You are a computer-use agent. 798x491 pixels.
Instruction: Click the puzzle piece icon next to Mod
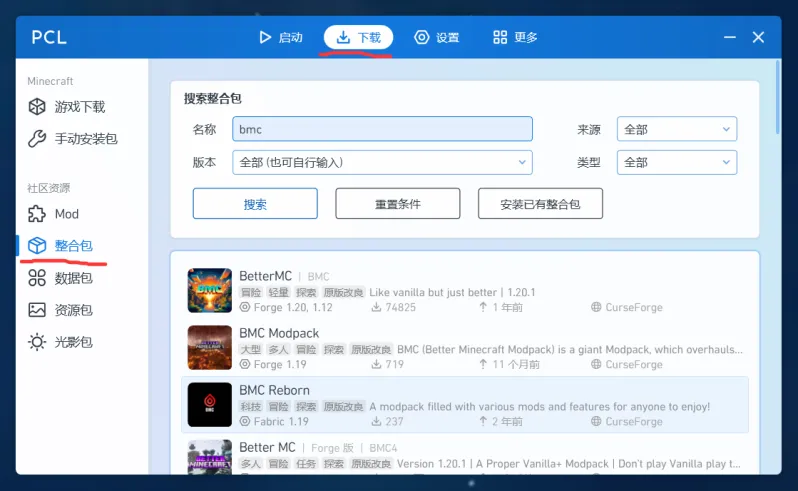37,214
